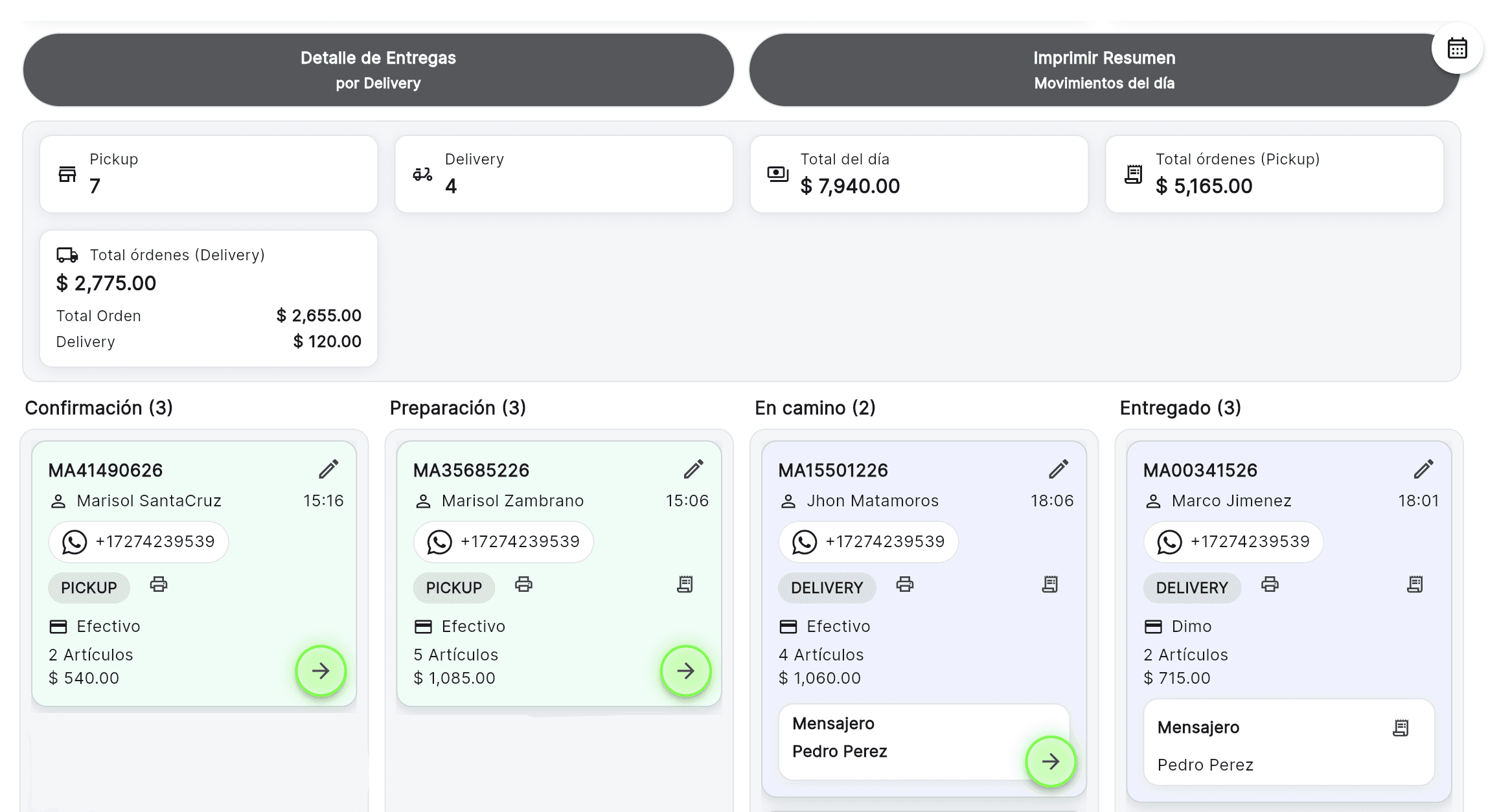The image size is (1499, 812).
Task: Click the PICKUP tag on order MA41490626
Action: pyautogui.click(x=89, y=587)
